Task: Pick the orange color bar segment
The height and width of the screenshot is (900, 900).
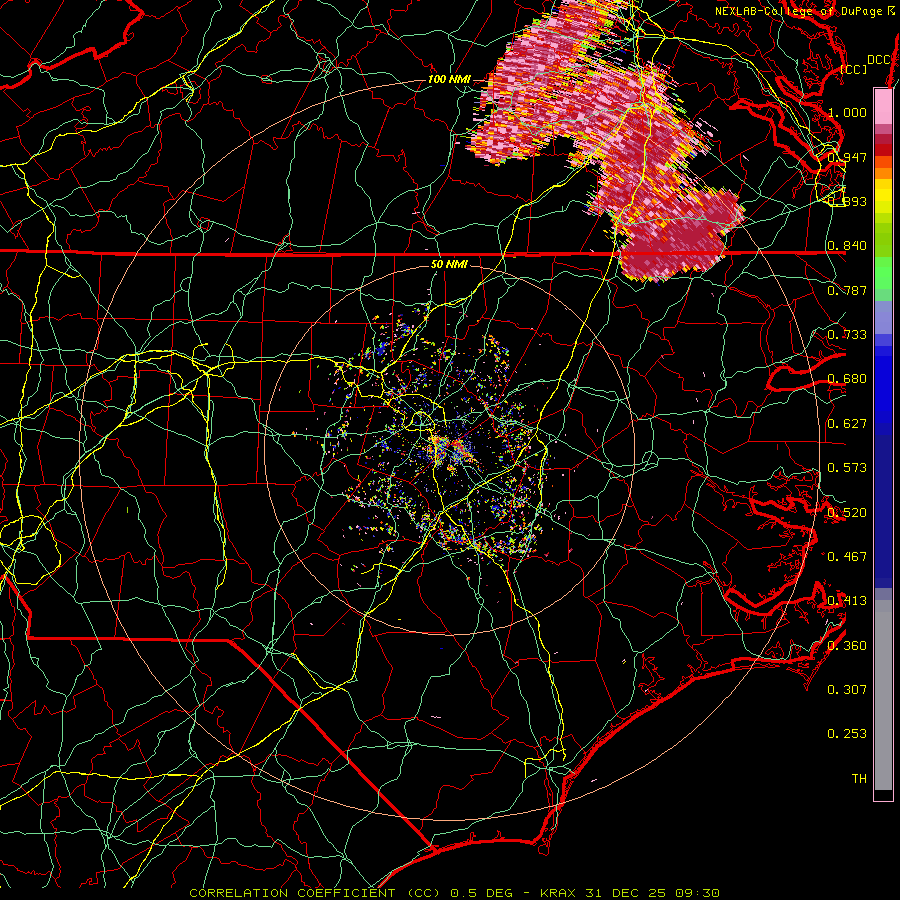Action: point(883,168)
